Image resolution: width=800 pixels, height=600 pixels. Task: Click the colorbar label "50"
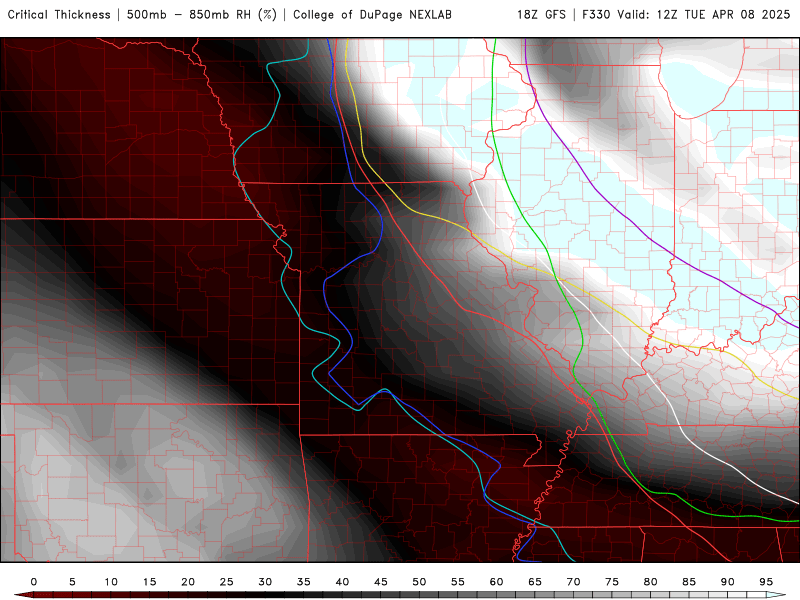pyautogui.click(x=419, y=582)
